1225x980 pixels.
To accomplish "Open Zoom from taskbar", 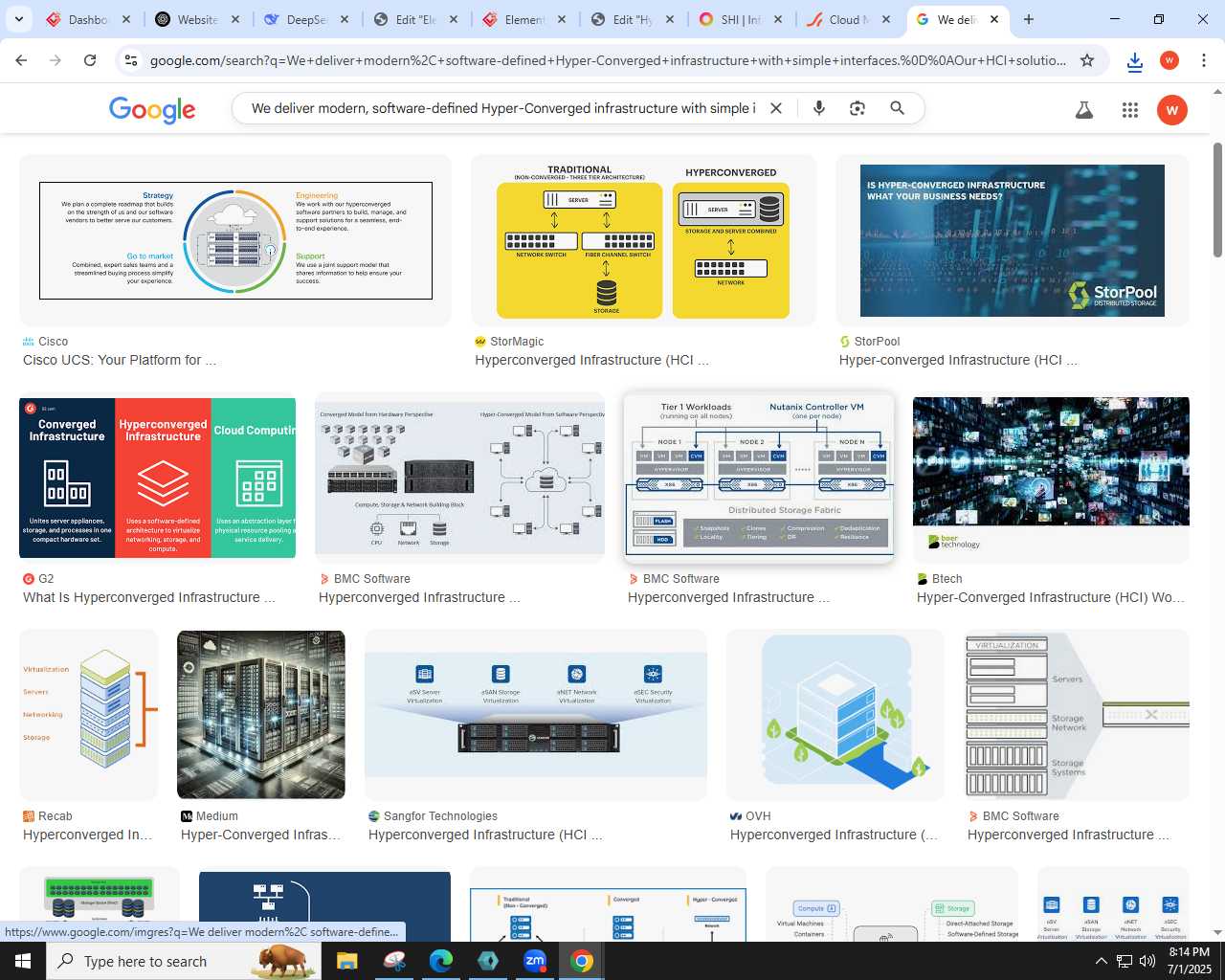I will pos(535,961).
